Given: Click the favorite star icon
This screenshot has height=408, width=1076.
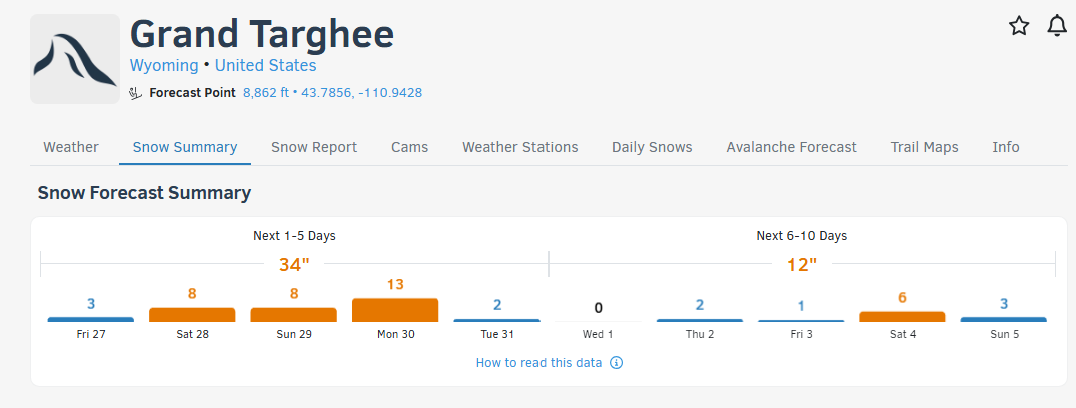Looking at the screenshot, I should click(1019, 26).
